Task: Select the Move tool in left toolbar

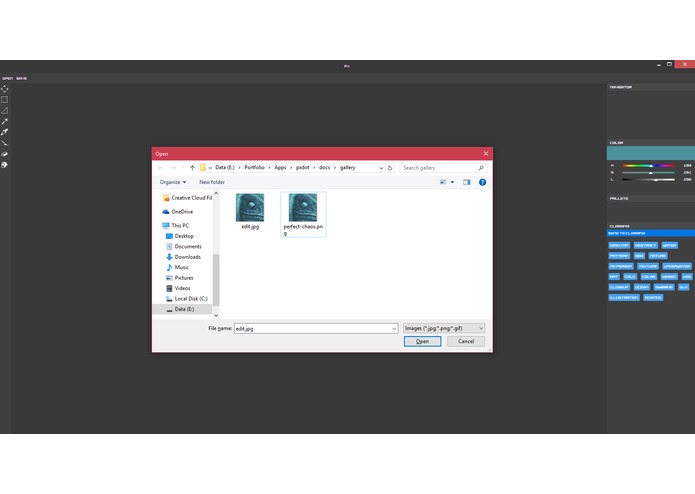Action: coord(4,89)
